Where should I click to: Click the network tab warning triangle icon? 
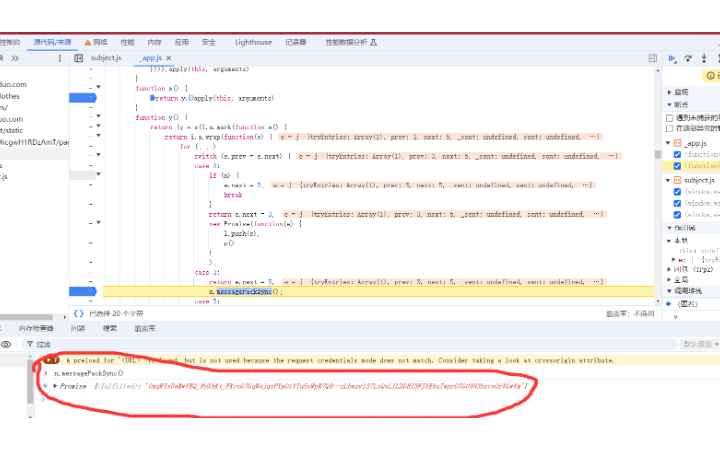tap(87, 42)
